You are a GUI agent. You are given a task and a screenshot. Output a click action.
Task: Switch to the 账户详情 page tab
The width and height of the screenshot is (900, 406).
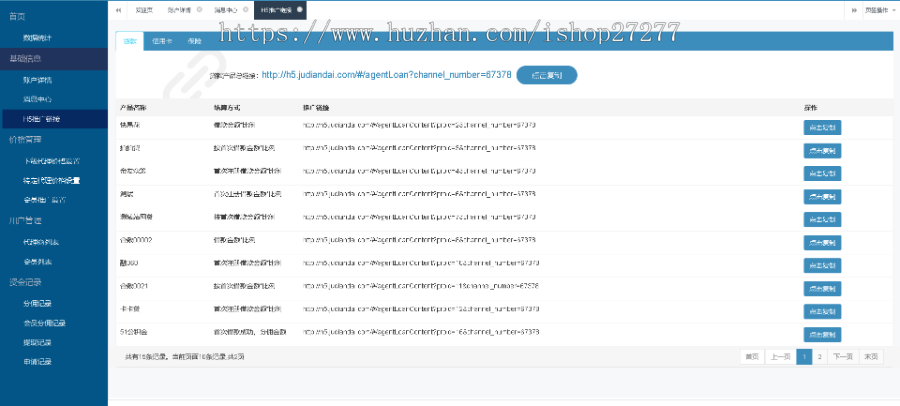(x=179, y=10)
